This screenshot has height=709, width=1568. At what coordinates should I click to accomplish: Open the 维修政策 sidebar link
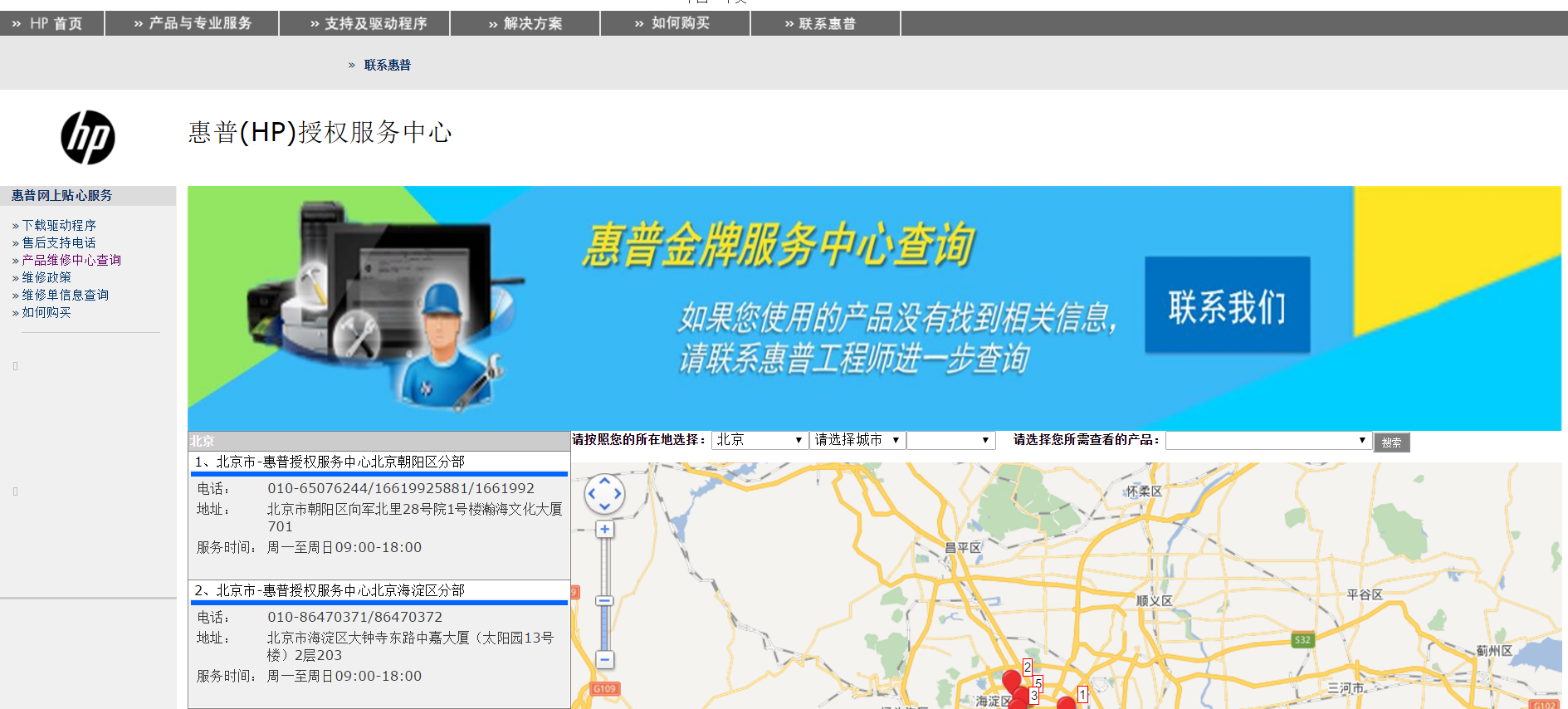pos(46,277)
